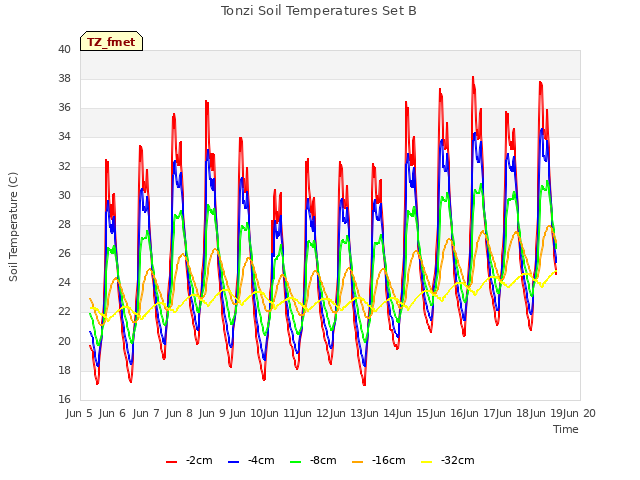Click the Jun 7 date tick label
The height and width of the screenshot is (480, 640).
(x=146, y=413)
